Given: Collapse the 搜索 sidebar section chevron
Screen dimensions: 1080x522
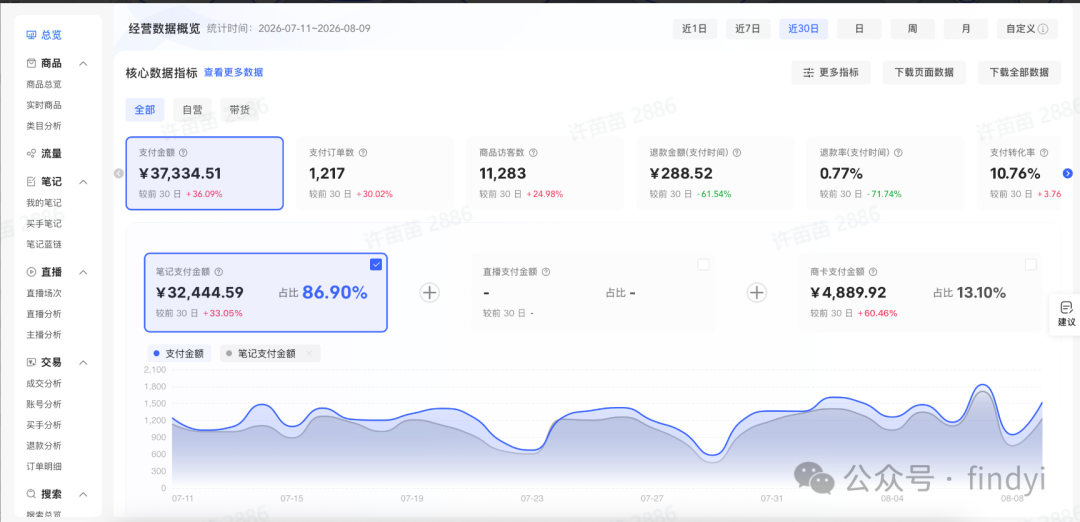Looking at the screenshot, I should [83, 494].
